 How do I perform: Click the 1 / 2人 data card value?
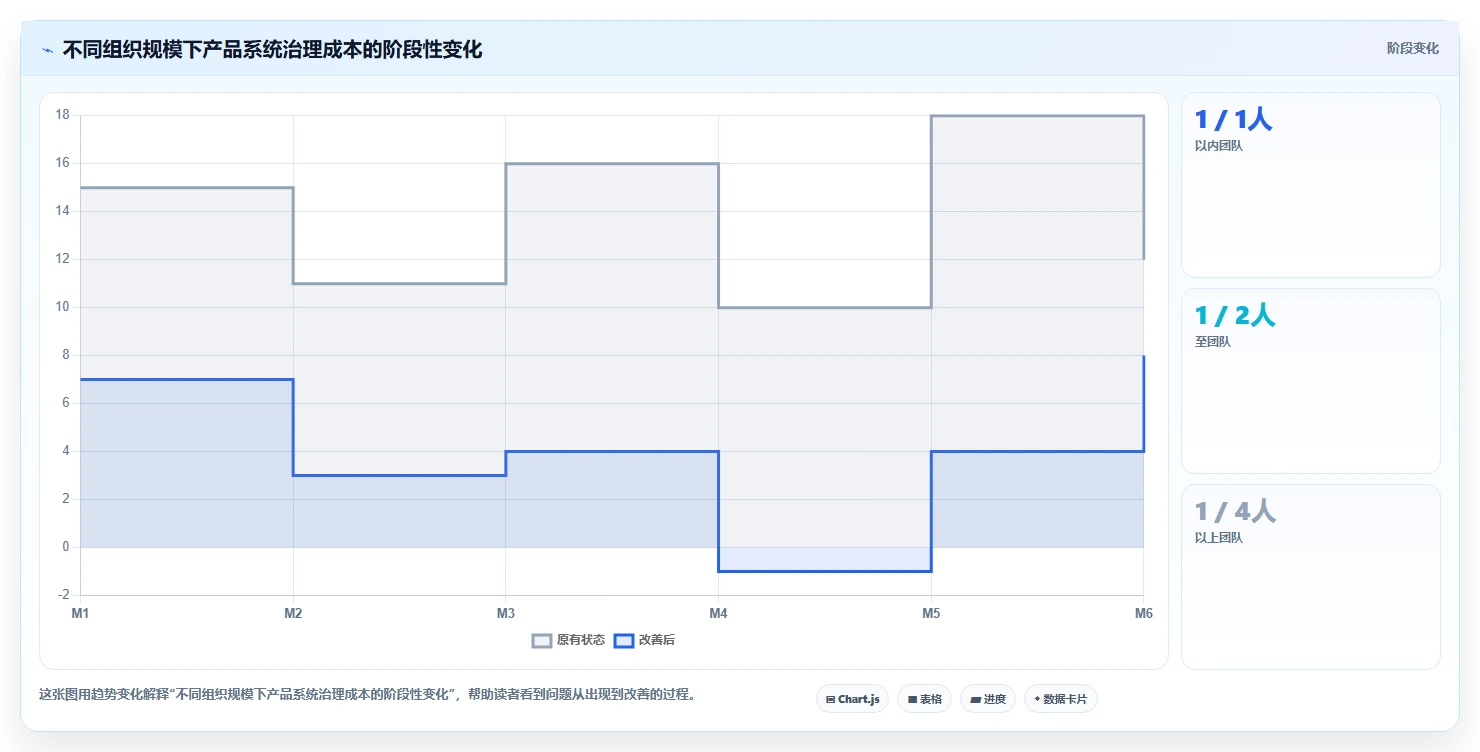(x=1235, y=316)
